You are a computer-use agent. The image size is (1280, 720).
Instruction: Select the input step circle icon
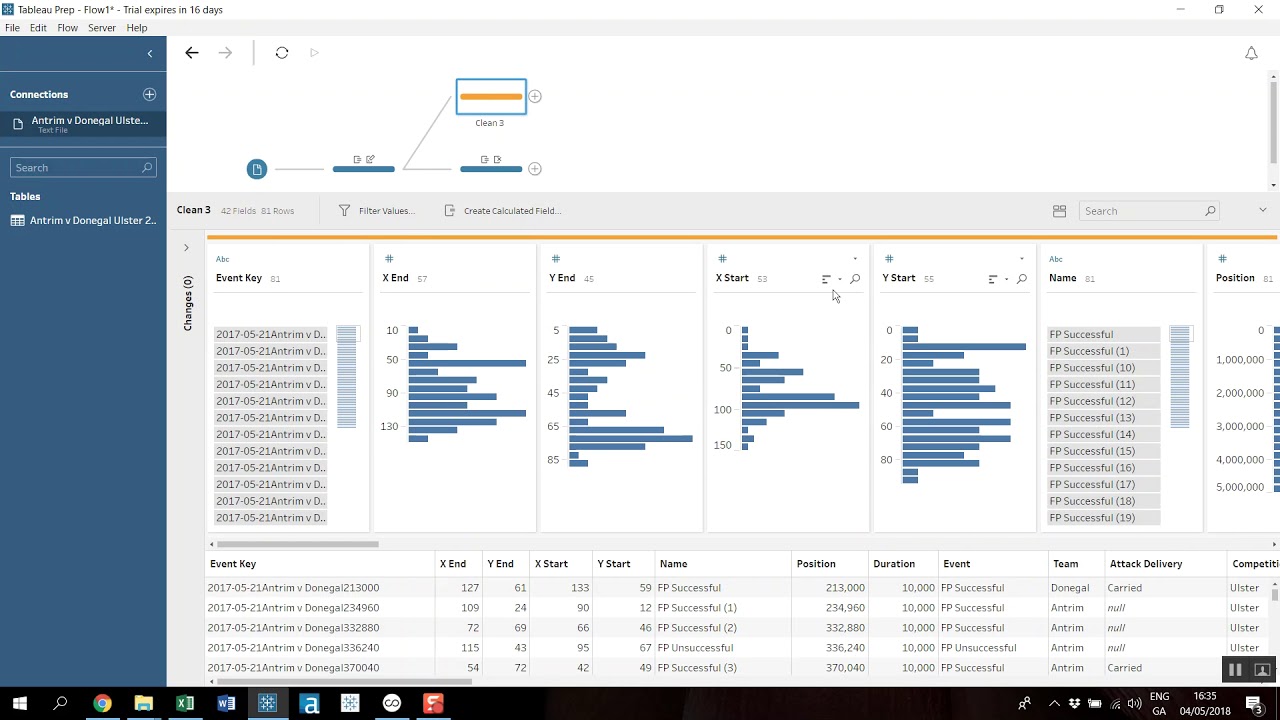coord(257,169)
